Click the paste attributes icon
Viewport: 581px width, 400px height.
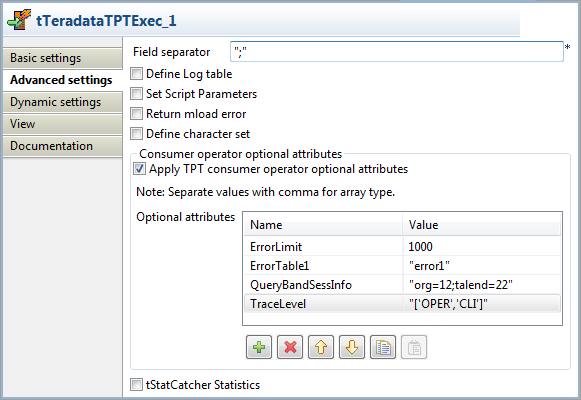(414, 347)
